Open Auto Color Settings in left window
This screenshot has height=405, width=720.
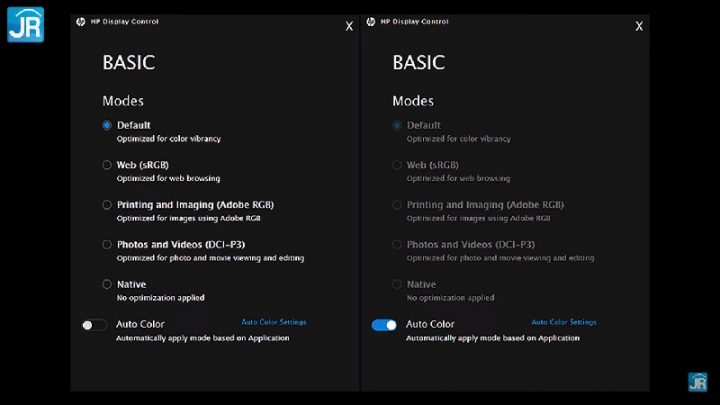point(274,322)
